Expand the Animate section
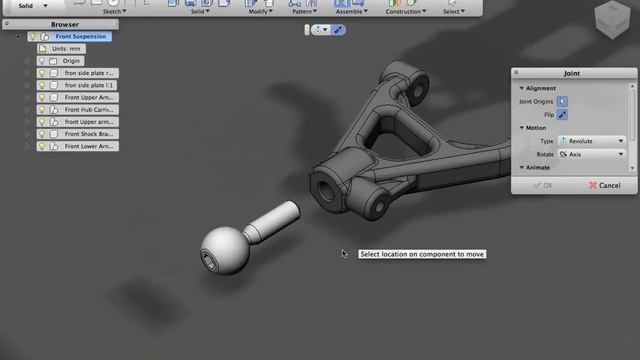640x360 pixels. click(x=522, y=167)
